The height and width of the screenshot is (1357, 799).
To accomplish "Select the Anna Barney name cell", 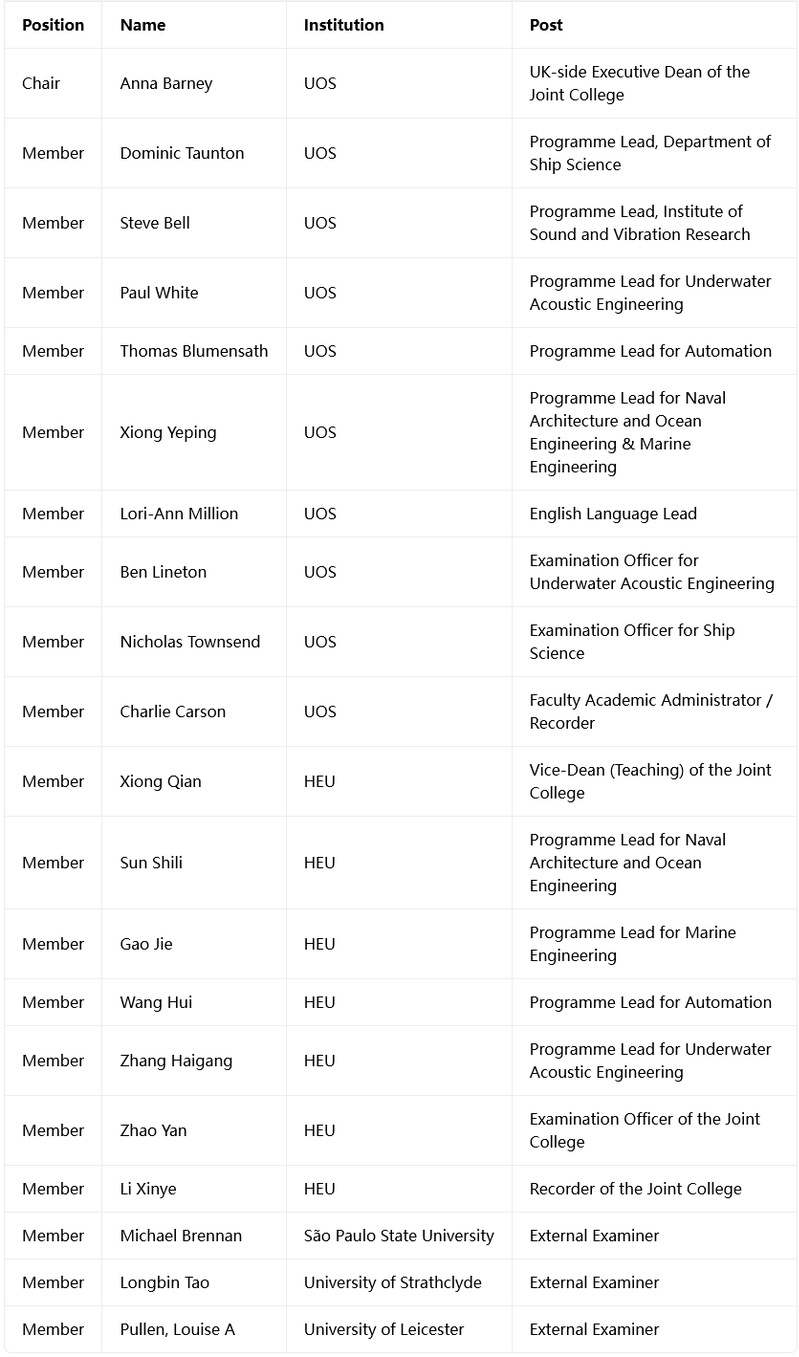I will [194, 83].
